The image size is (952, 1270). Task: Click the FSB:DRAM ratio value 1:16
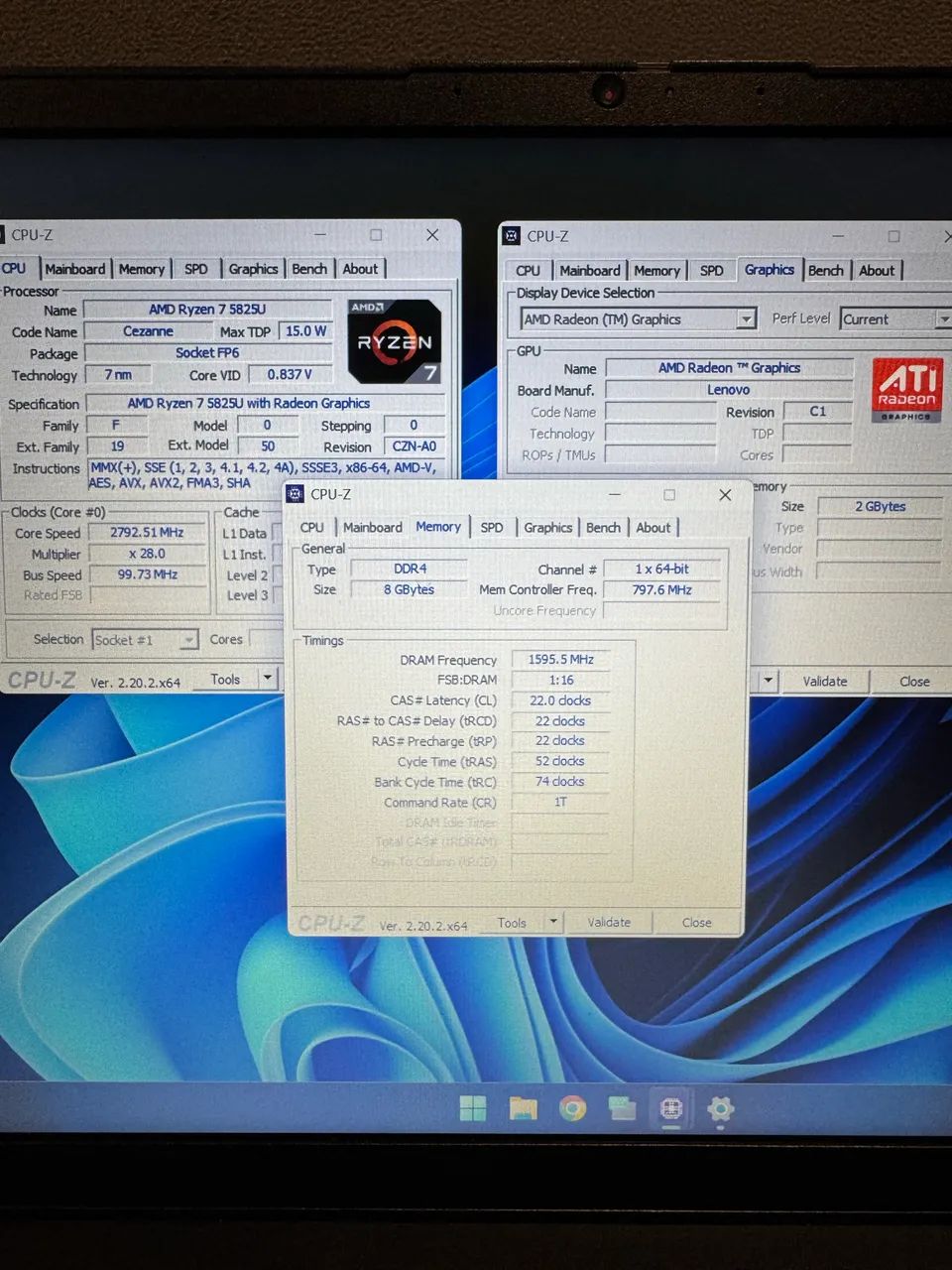[560, 680]
